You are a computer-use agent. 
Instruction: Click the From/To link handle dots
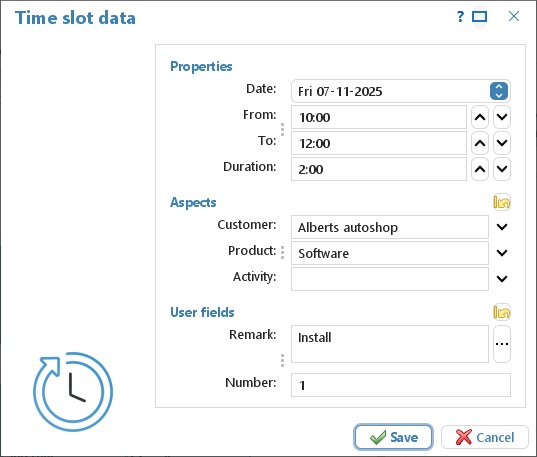pos(282,129)
